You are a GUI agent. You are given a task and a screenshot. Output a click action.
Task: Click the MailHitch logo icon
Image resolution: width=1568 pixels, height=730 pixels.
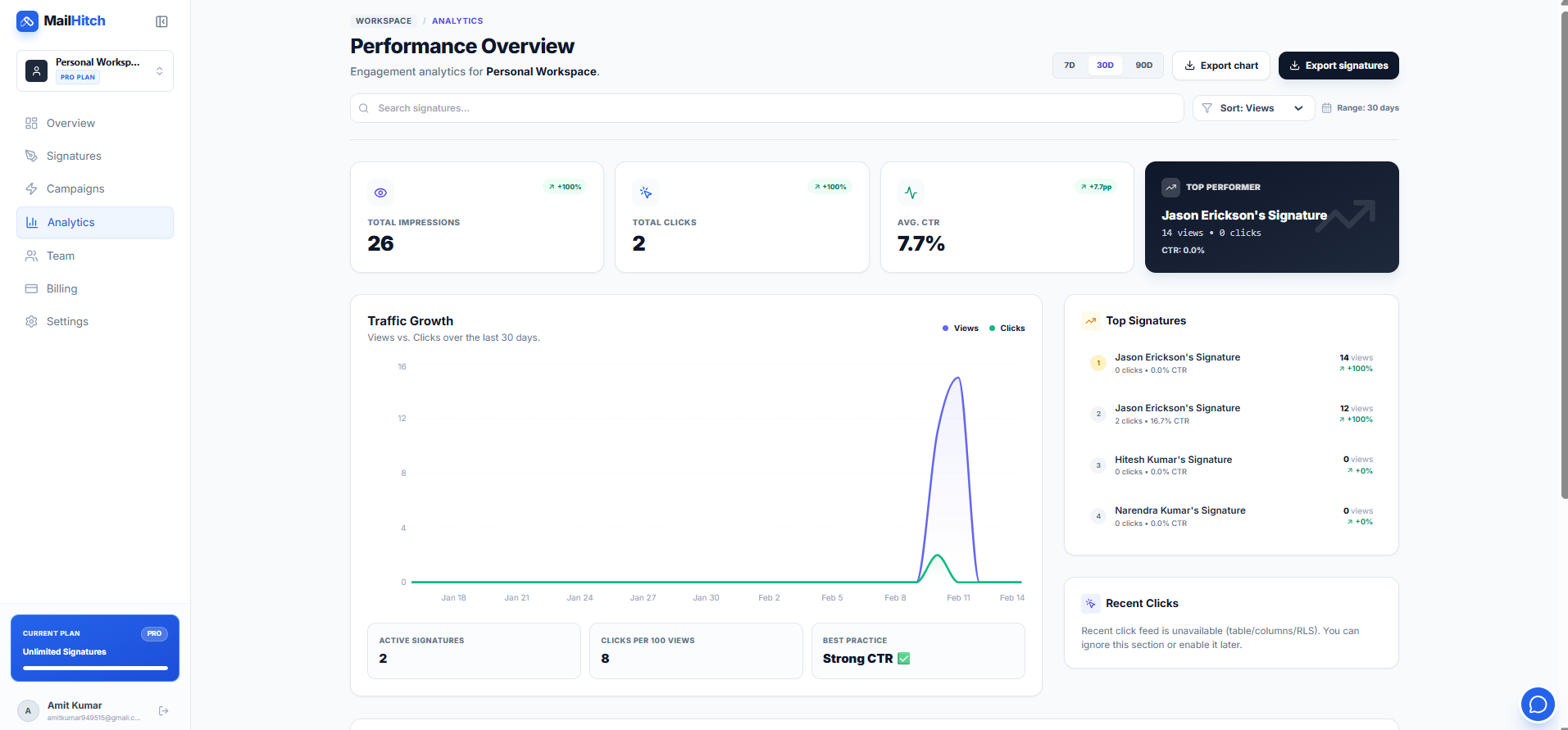click(x=27, y=21)
